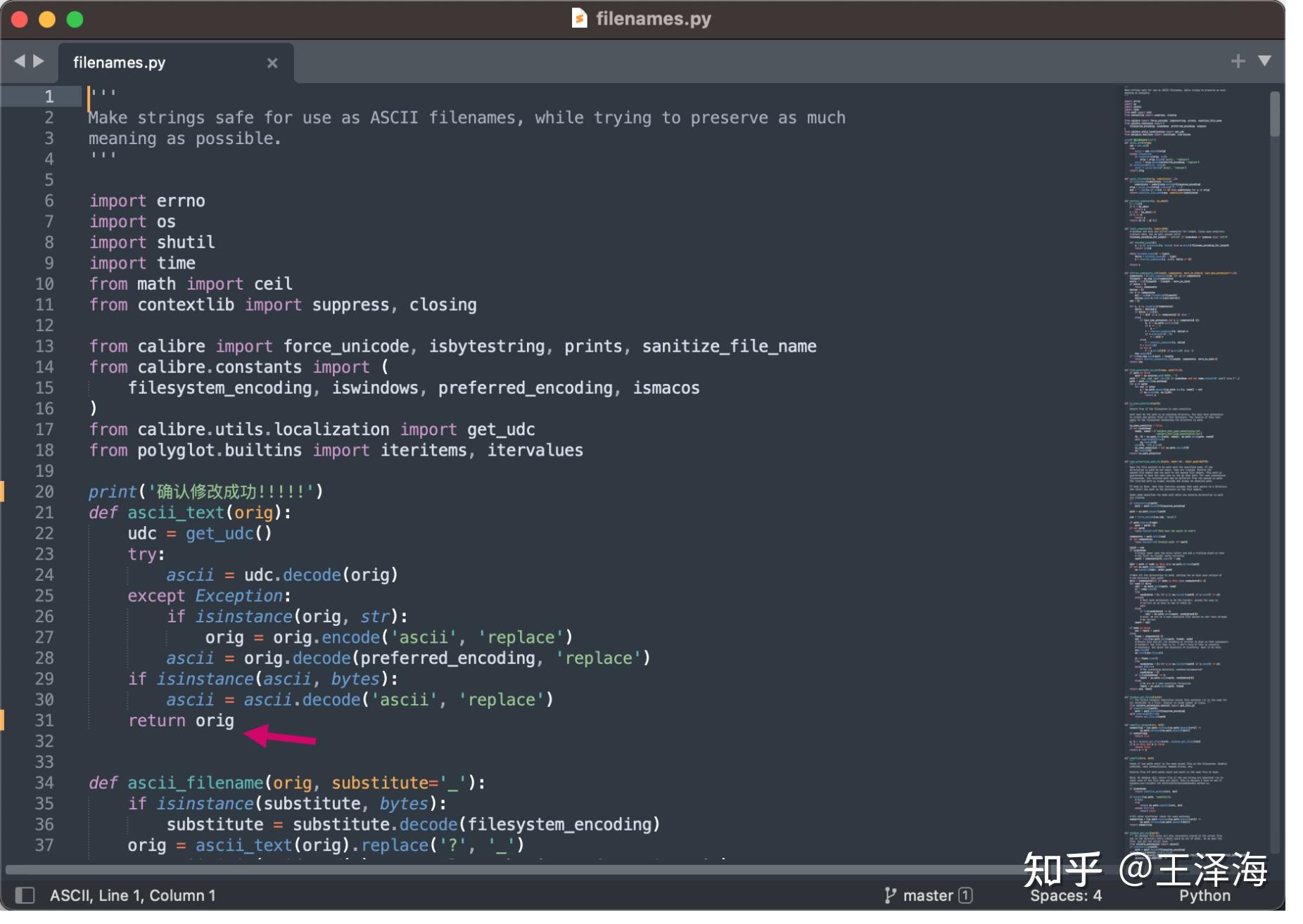Click 'sanitize_file_name' on line 13
This screenshot has width=1303, height=924.
(730, 346)
